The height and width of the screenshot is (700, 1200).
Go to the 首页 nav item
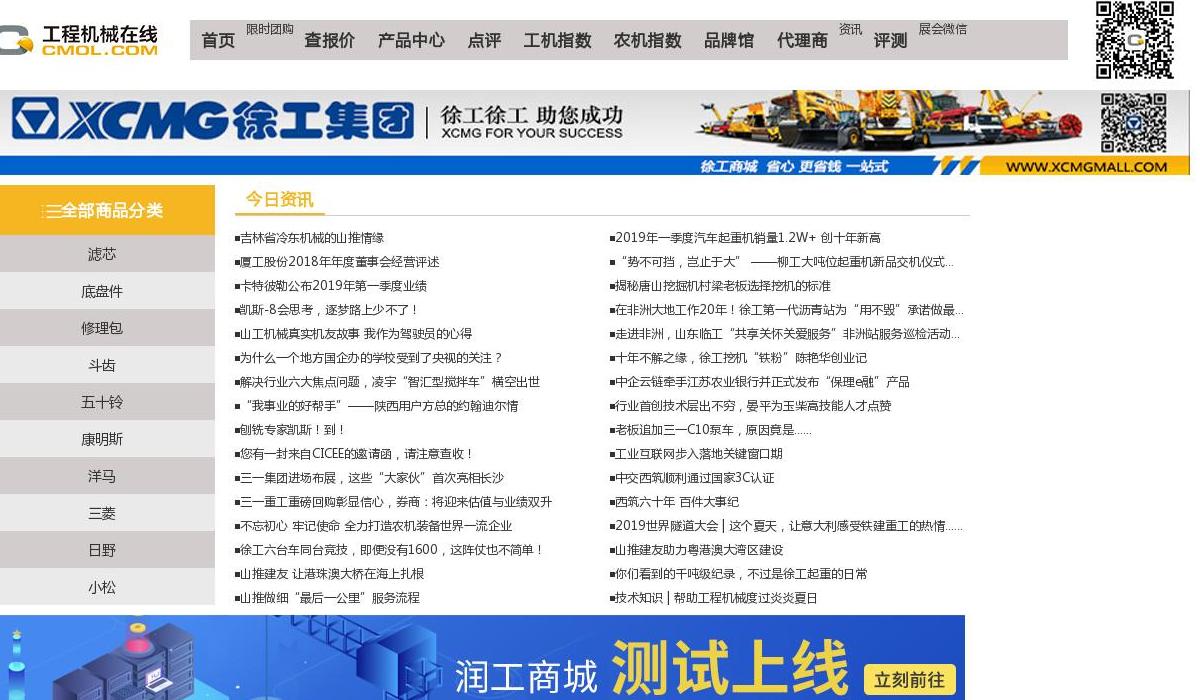218,41
